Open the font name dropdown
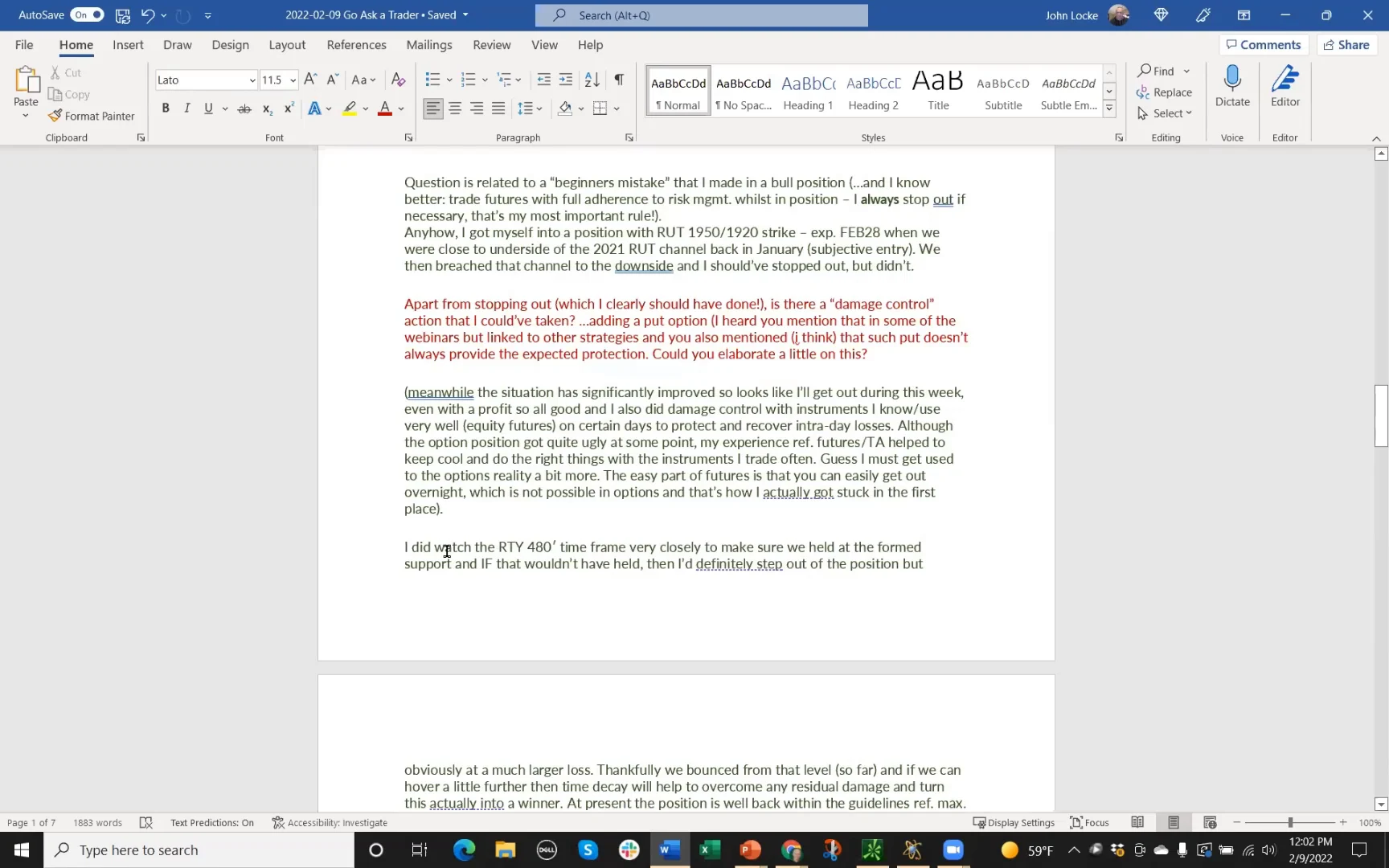 tap(252, 80)
